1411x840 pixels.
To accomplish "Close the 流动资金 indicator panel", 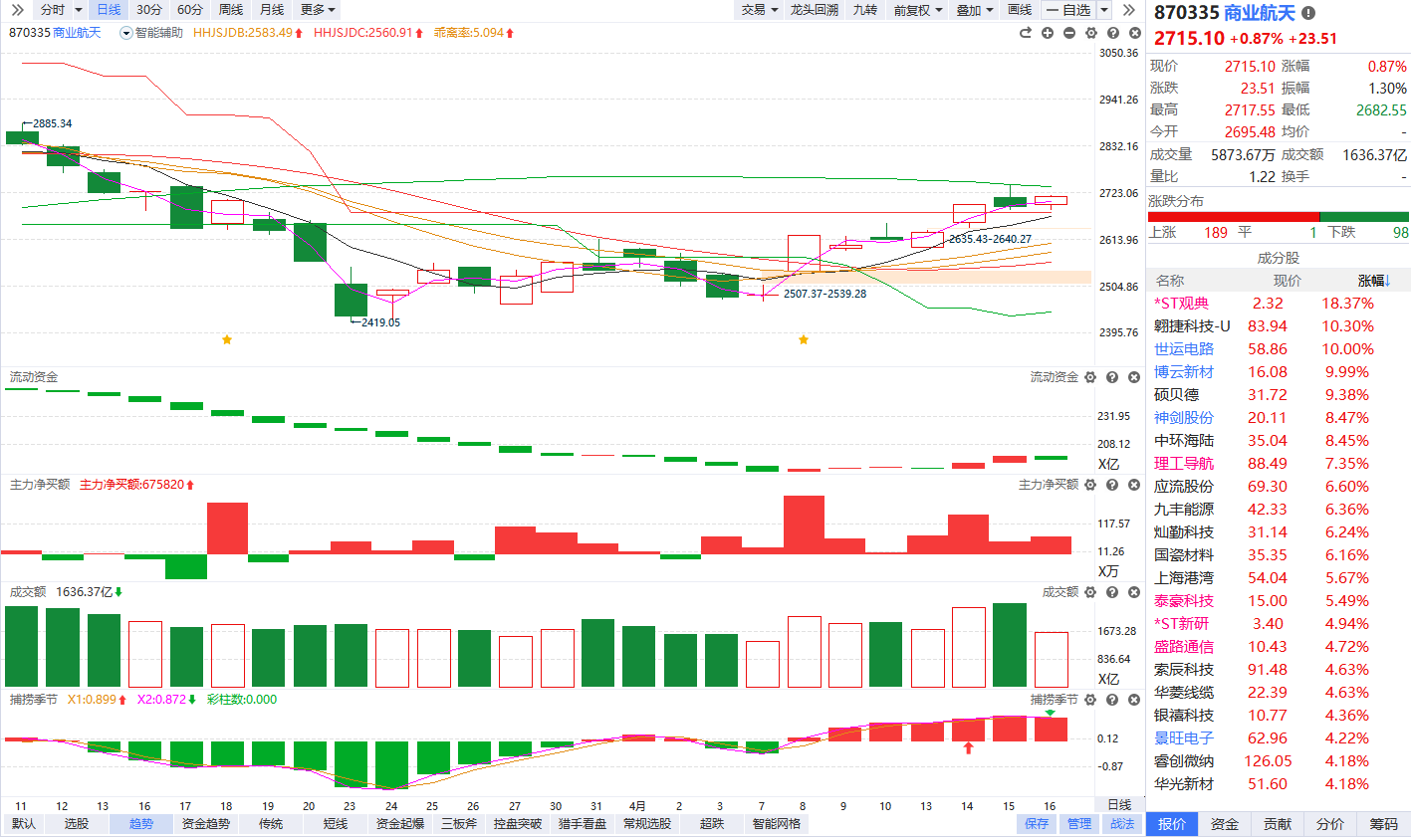I will 1134,377.
